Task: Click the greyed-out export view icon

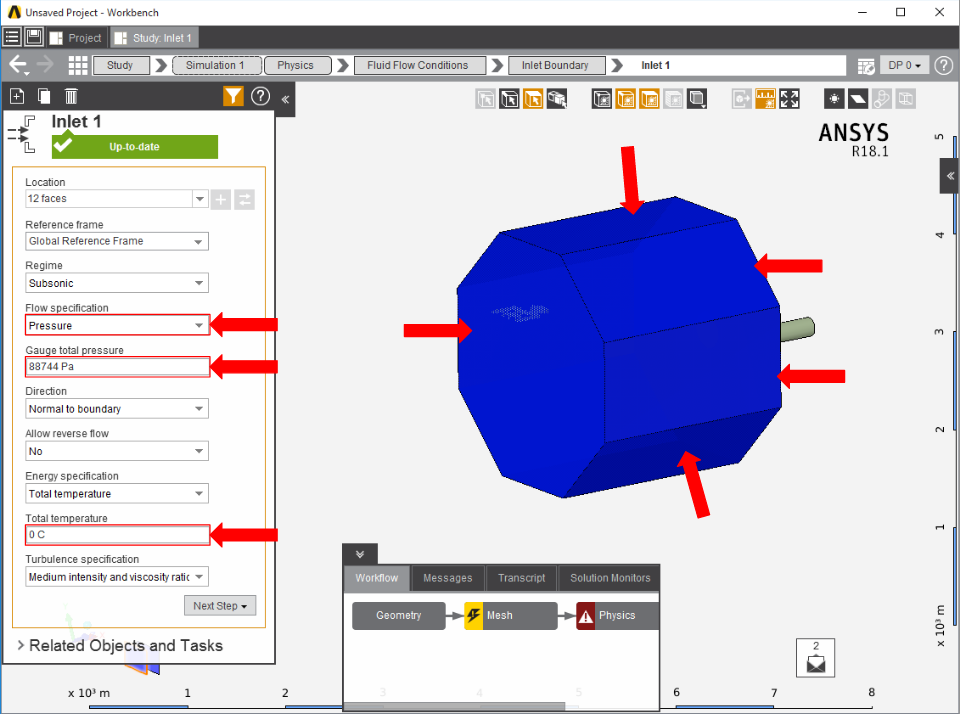Action: (x=741, y=99)
